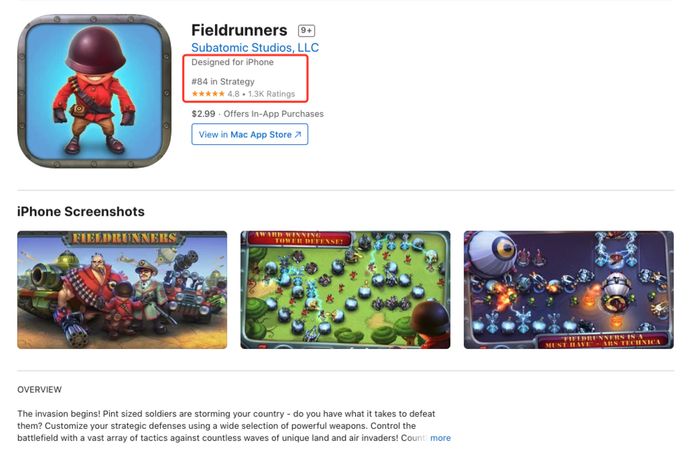
Task: Click Designed for iPhone label
Action: pyautogui.click(x=232, y=63)
